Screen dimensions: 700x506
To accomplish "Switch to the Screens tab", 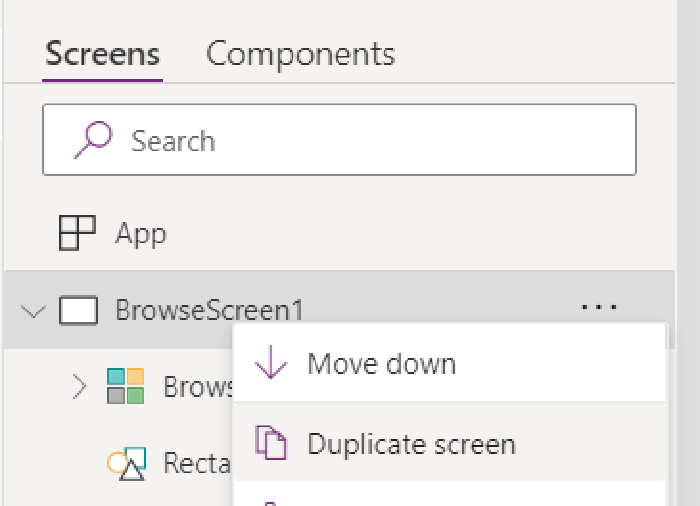I will [x=102, y=53].
